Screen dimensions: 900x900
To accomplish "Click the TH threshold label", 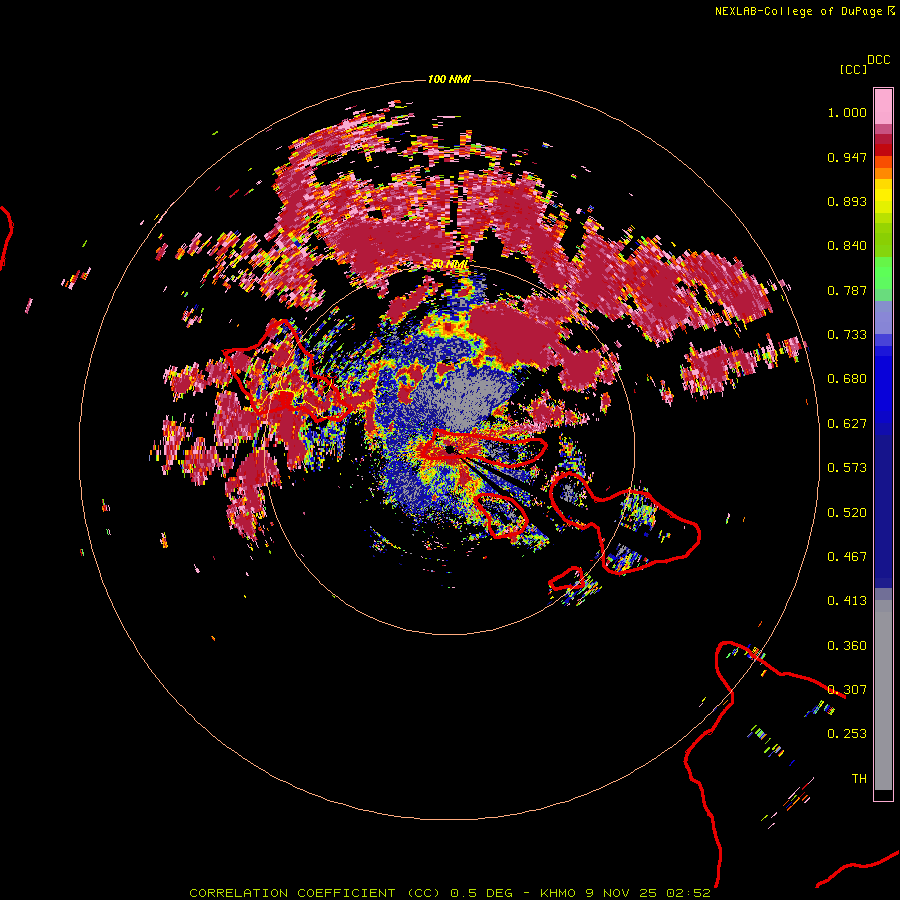I will click(859, 779).
